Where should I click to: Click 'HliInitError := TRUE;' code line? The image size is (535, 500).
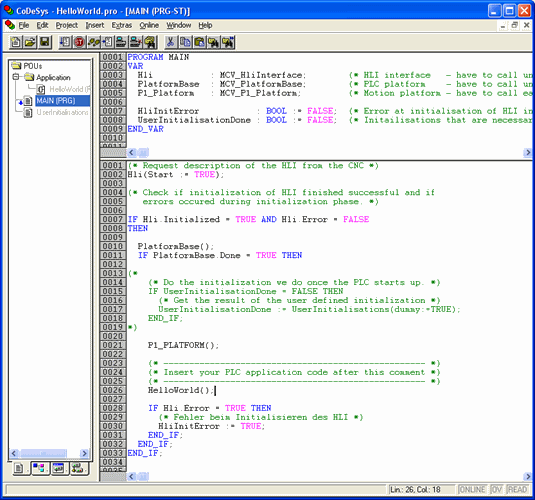(212, 426)
